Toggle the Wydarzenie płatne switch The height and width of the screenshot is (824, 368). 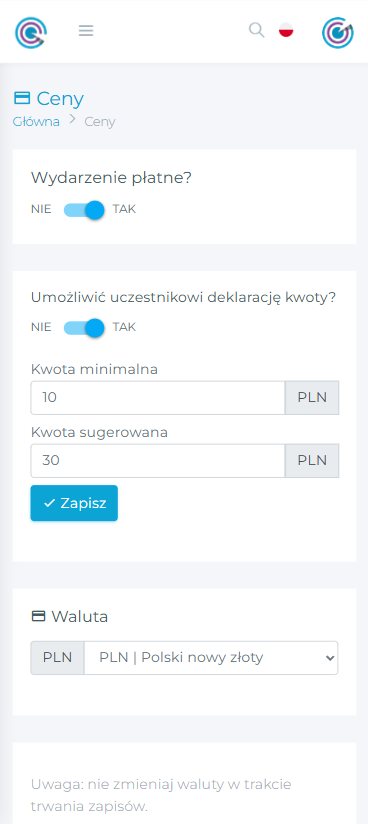coord(84,210)
